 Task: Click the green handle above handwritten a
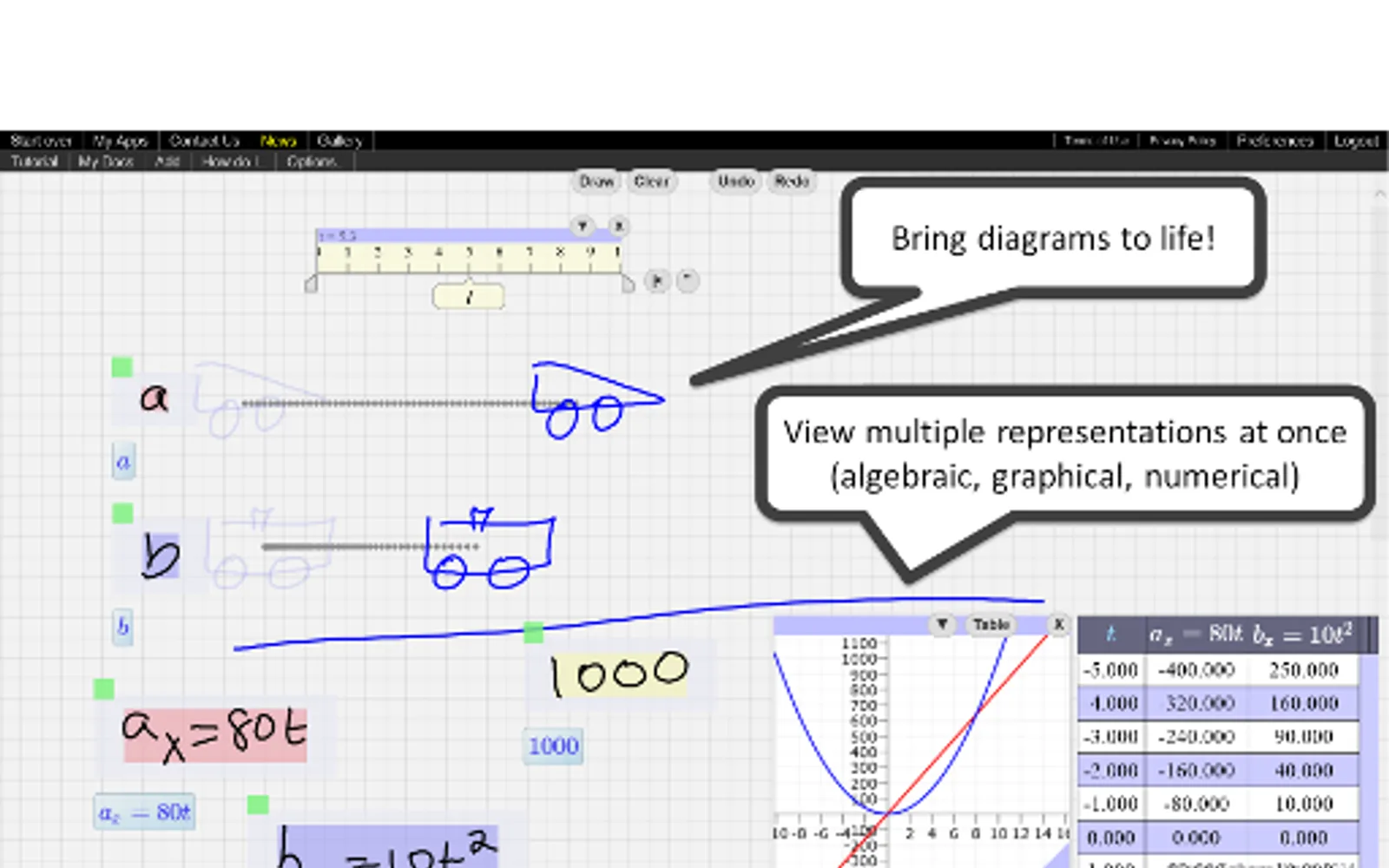click(122, 367)
